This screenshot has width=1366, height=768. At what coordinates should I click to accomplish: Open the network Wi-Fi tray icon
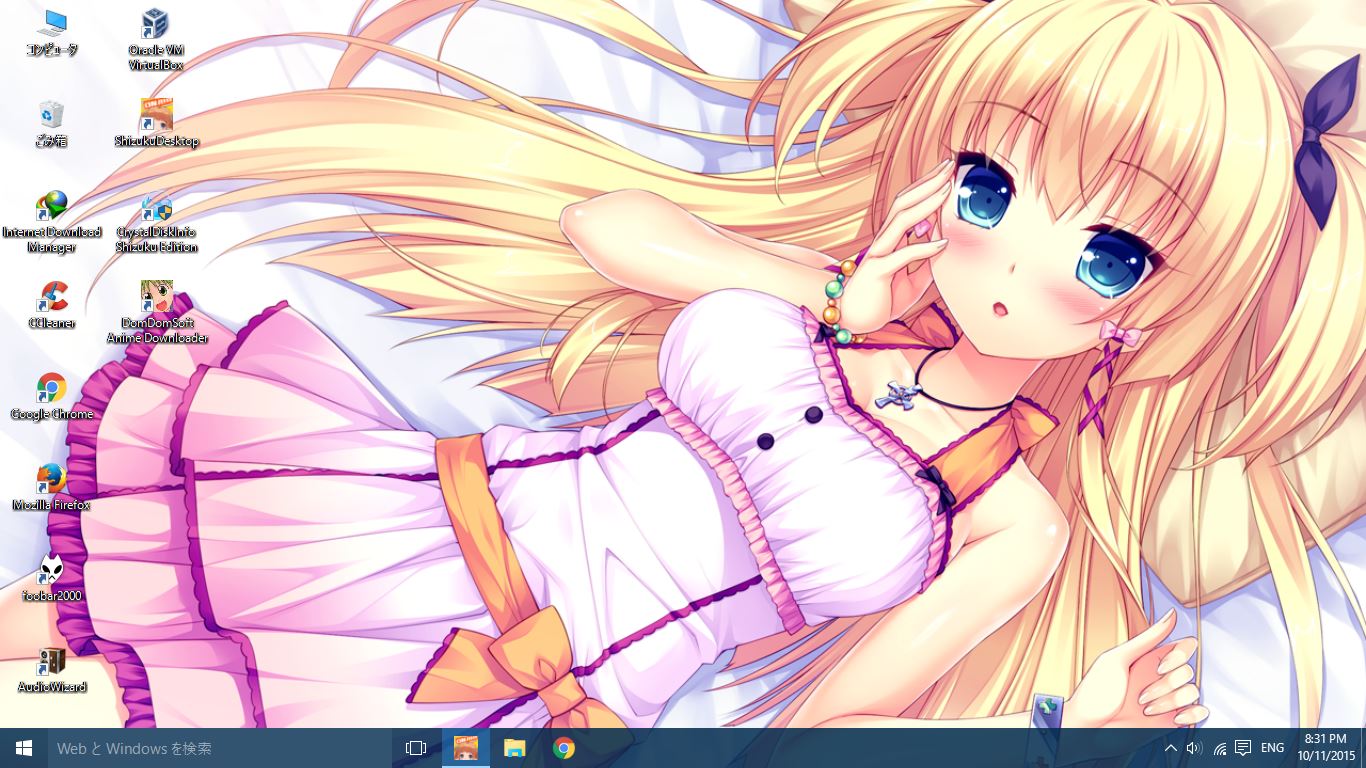pyautogui.click(x=1219, y=748)
